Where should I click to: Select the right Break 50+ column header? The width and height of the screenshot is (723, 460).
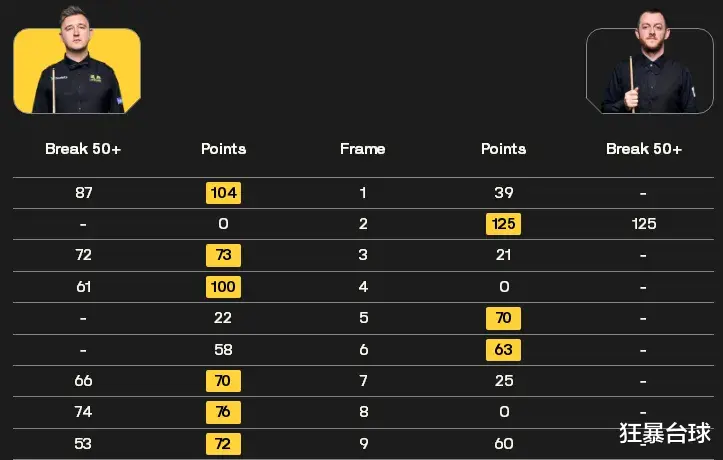(x=644, y=149)
